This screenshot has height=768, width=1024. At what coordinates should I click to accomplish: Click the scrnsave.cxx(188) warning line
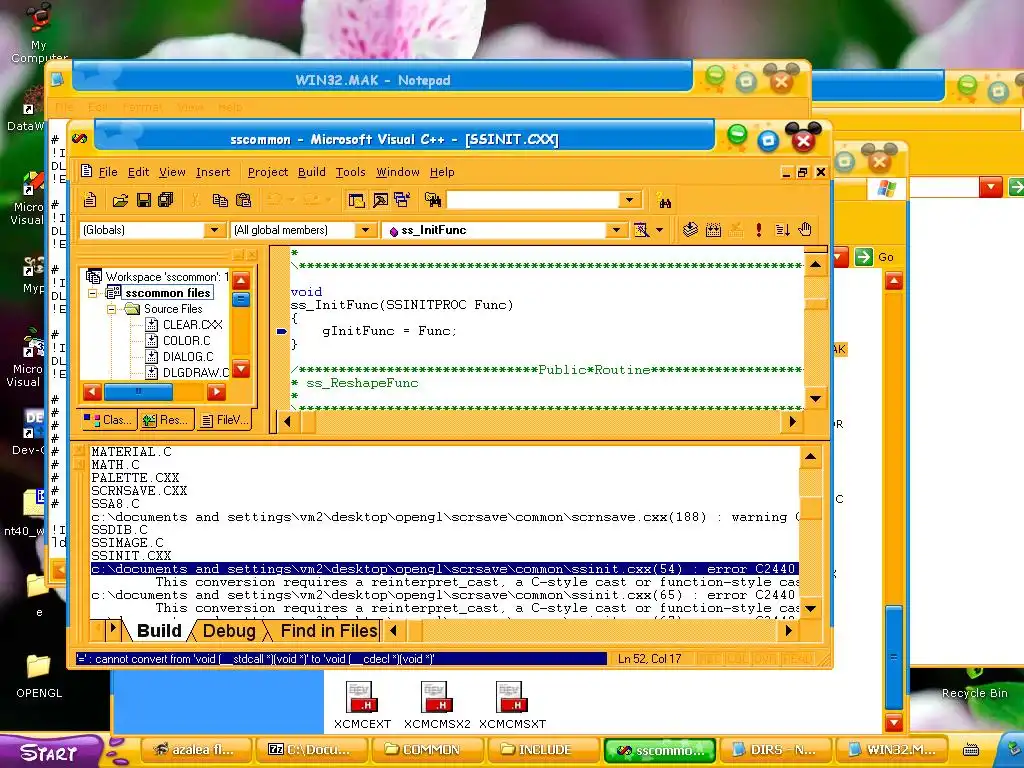point(444,517)
